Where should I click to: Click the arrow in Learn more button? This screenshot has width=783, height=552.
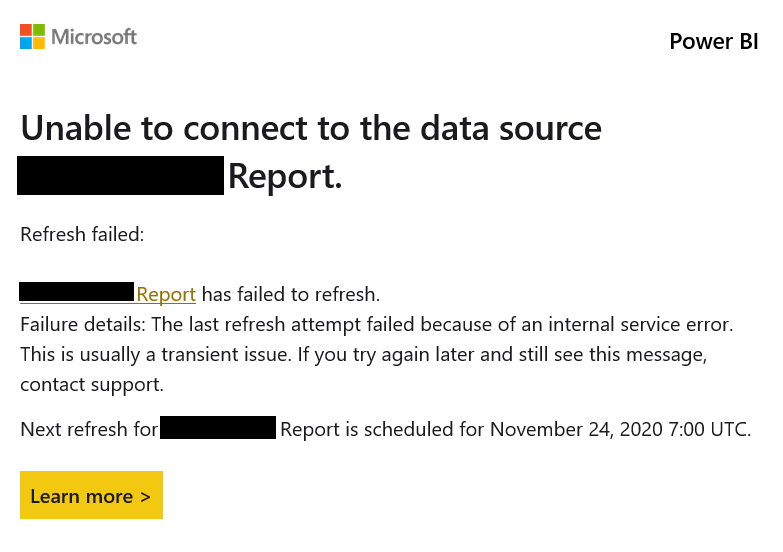coord(145,497)
